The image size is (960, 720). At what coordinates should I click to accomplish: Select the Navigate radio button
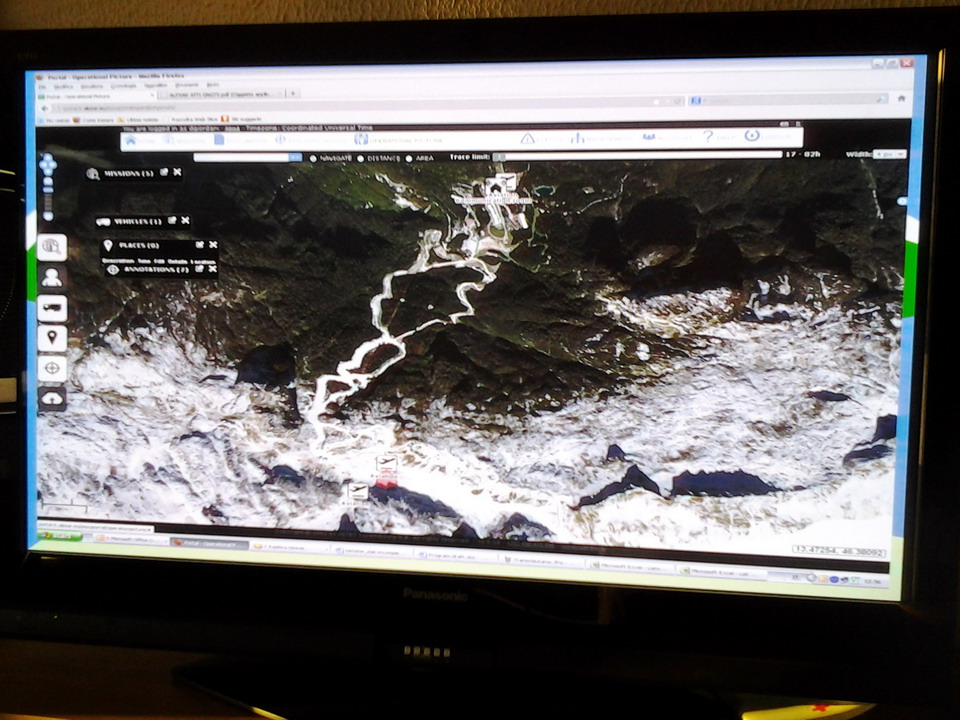(313, 158)
